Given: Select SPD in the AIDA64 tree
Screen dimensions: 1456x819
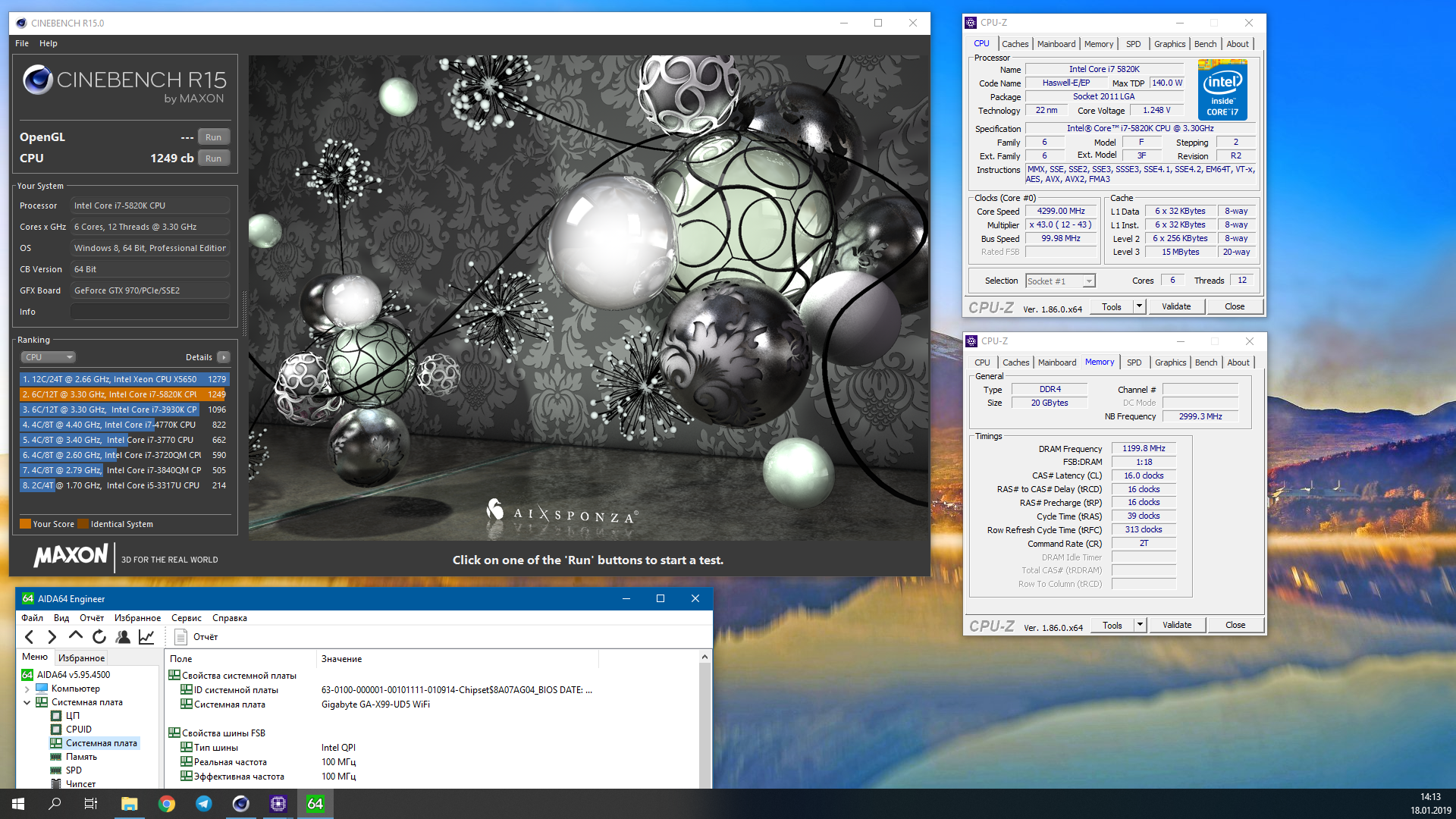Looking at the screenshot, I should tap(74, 770).
